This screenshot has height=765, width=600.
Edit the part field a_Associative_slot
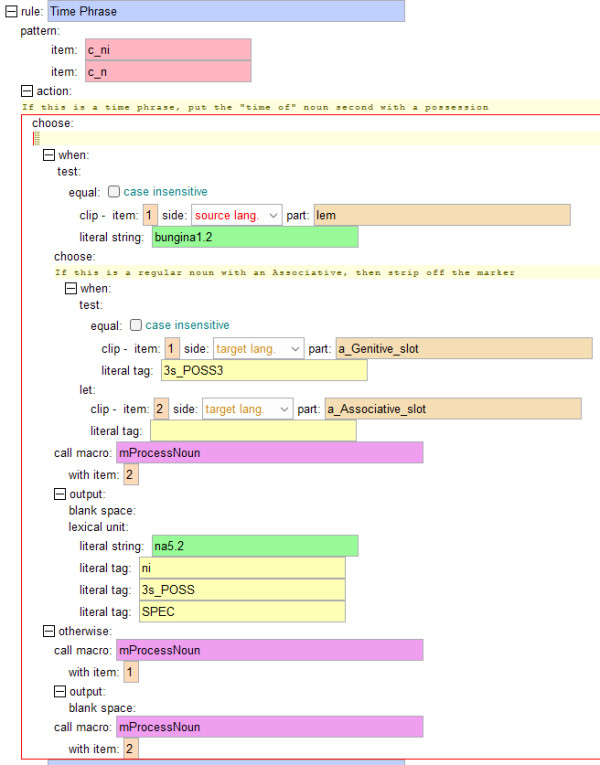[453, 409]
